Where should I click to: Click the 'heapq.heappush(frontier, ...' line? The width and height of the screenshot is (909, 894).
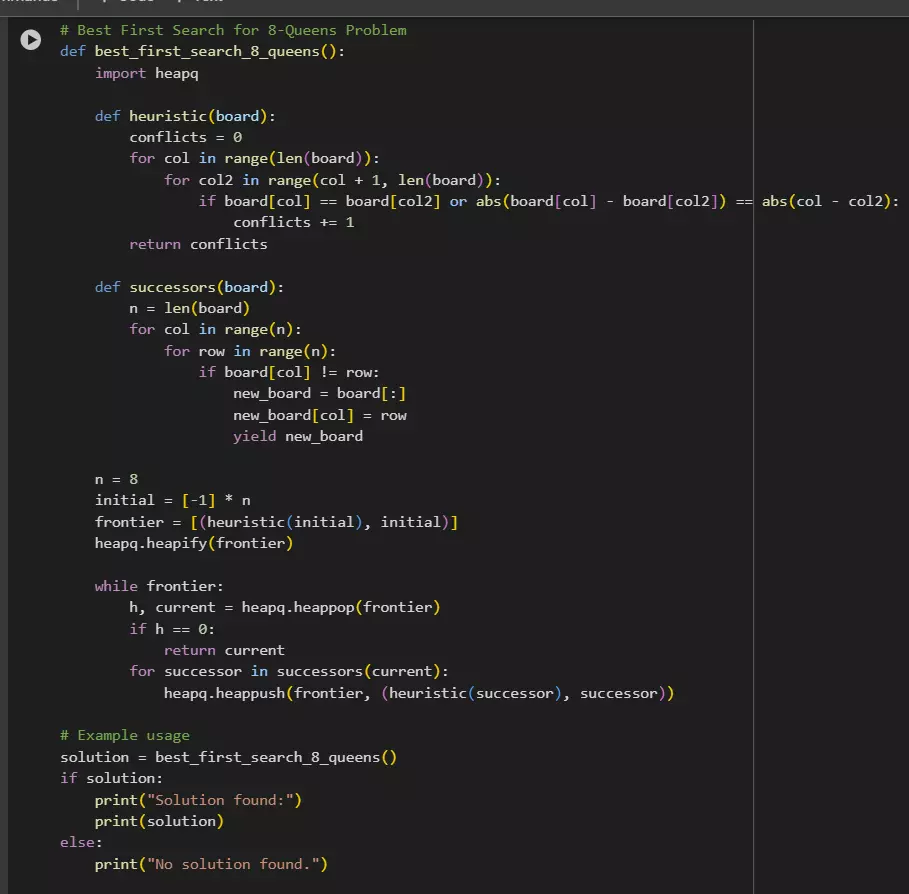click(419, 693)
